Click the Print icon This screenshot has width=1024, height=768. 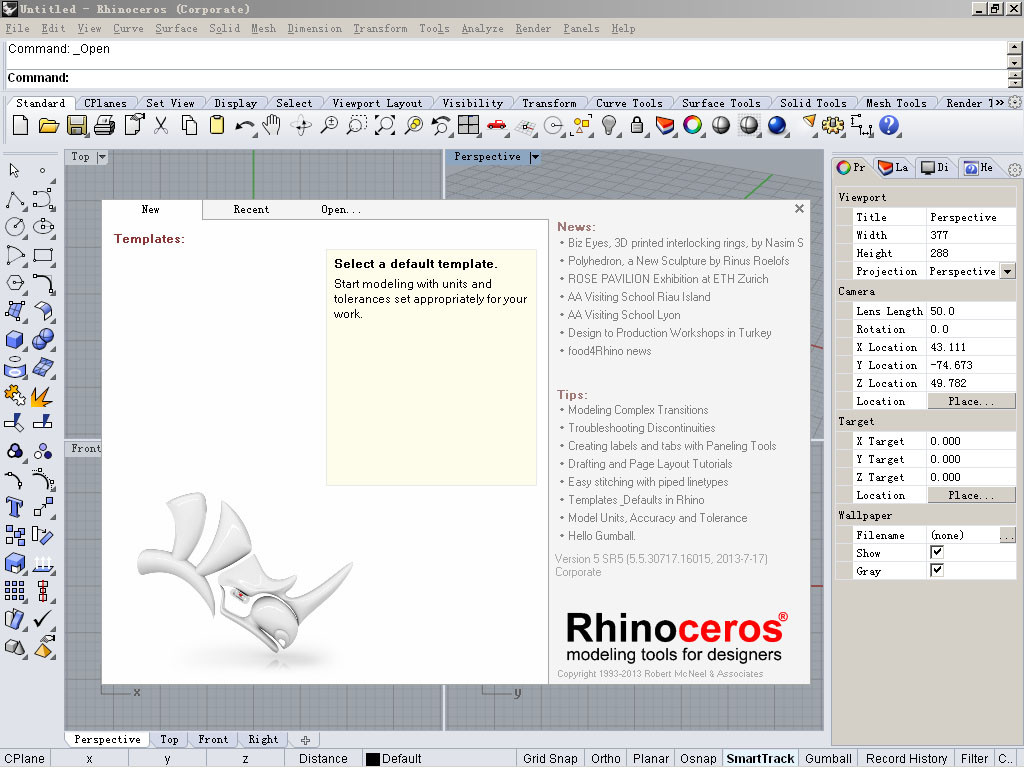[x=104, y=125]
